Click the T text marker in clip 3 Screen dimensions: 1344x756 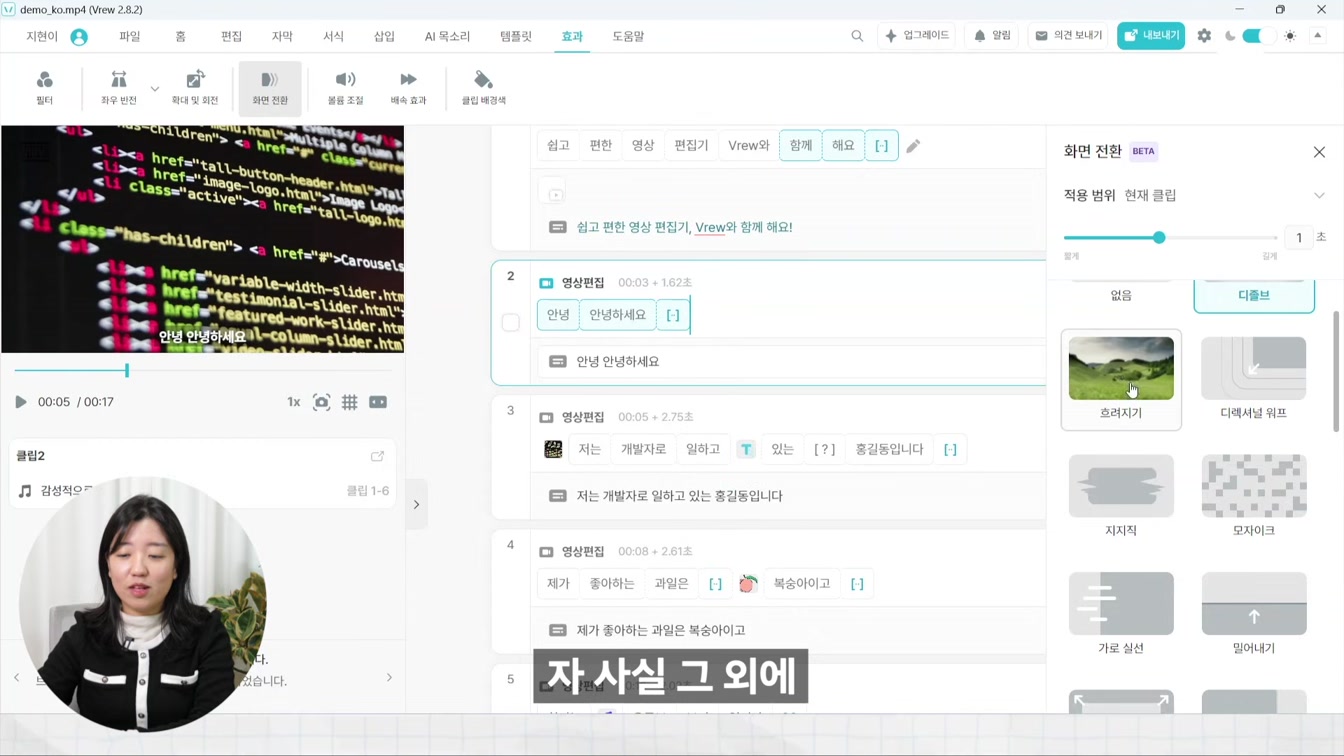click(x=746, y=449)
